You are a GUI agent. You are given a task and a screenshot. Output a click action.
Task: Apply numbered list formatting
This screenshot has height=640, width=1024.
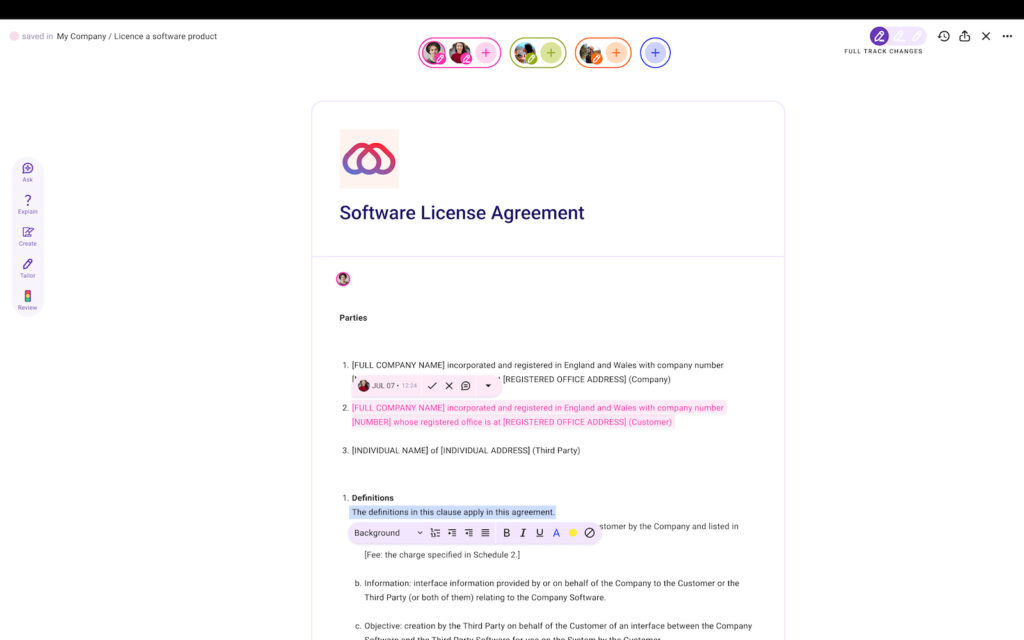(x=435, y=533)
